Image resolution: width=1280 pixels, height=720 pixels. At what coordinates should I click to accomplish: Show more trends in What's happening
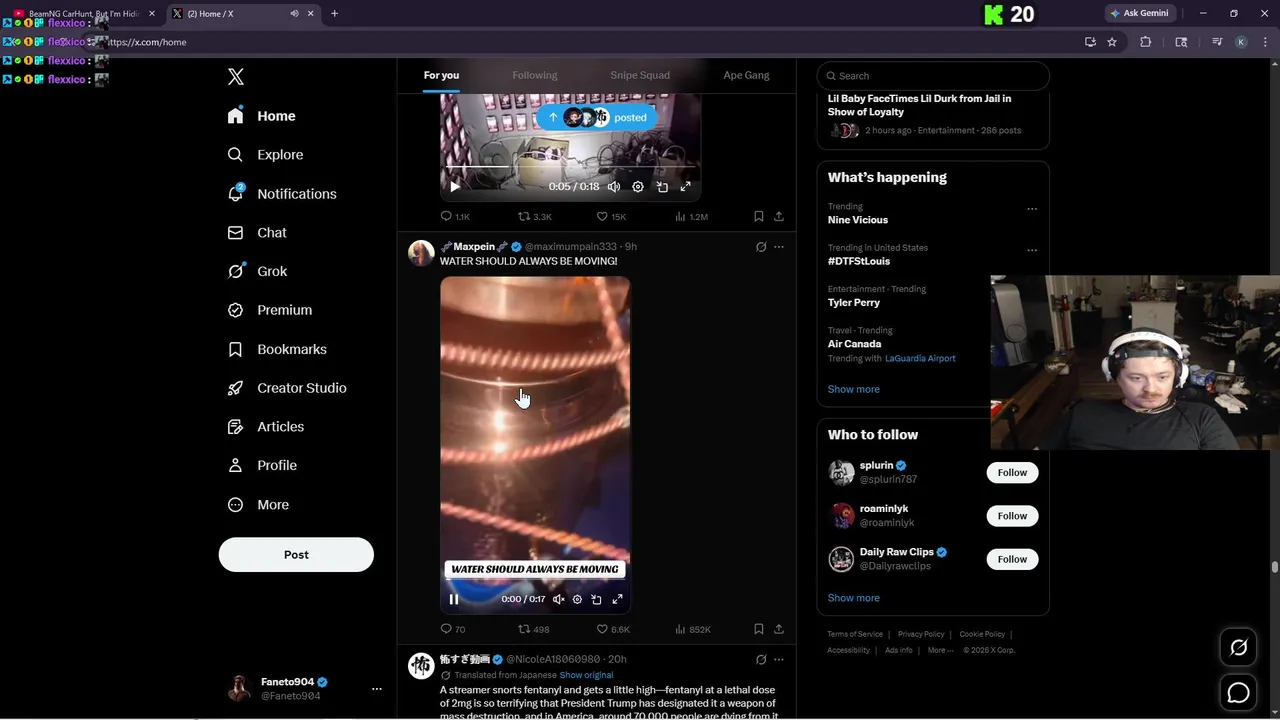(x=854, y=389)
